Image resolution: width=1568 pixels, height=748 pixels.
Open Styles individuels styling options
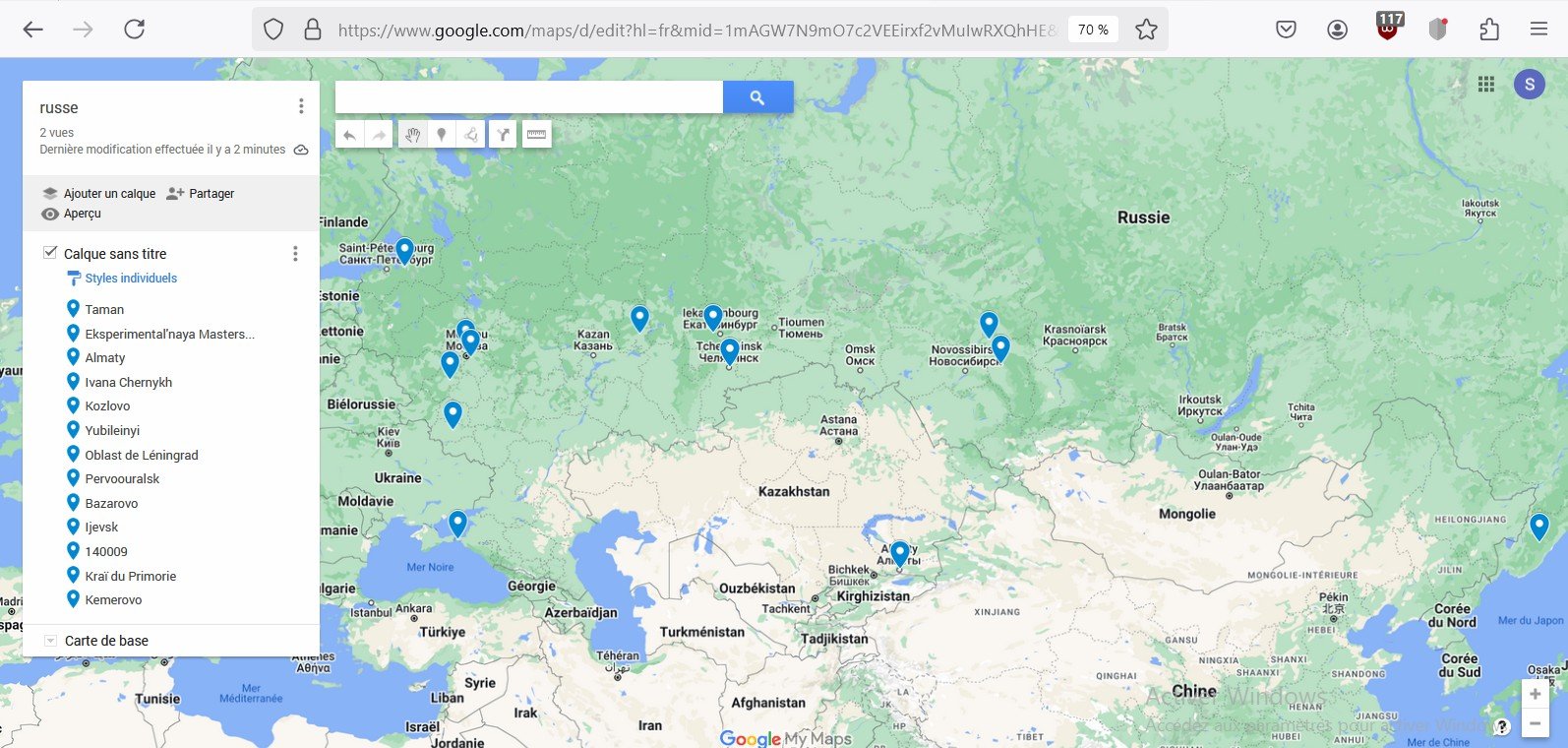[x=130, y=279]
